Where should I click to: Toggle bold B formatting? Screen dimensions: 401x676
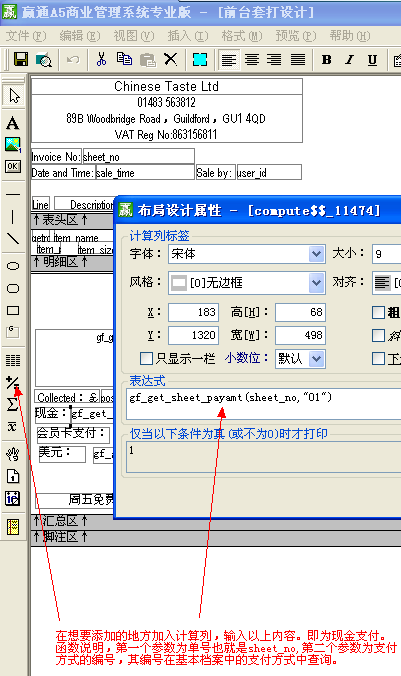tap(327, 59)
